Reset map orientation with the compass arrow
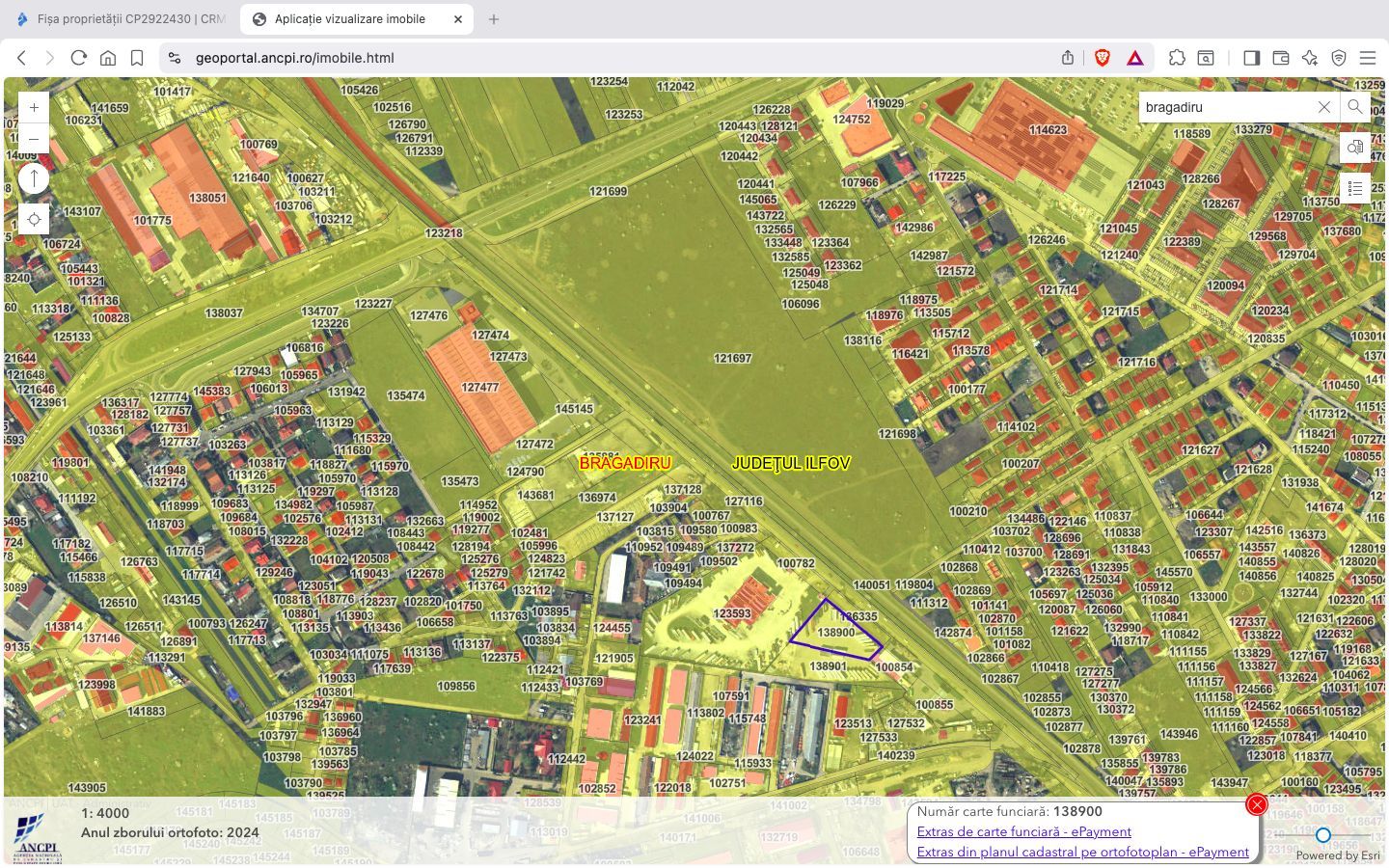1389x868 pixels. 34,177
